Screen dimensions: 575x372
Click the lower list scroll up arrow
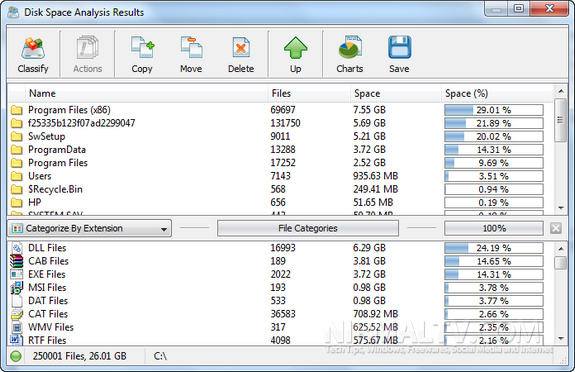pos(560,248)
